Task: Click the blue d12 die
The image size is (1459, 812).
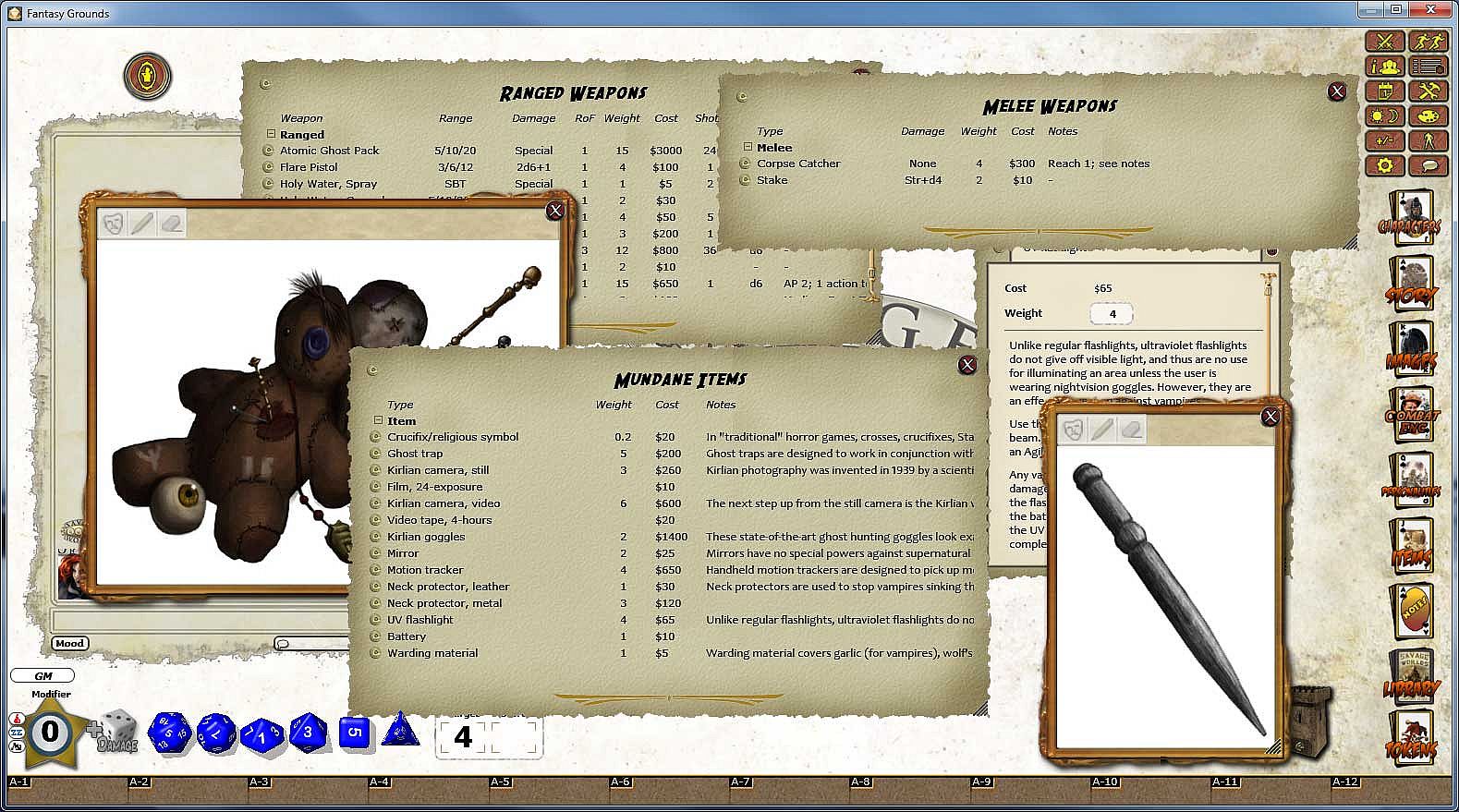Action: coord(216,733)
